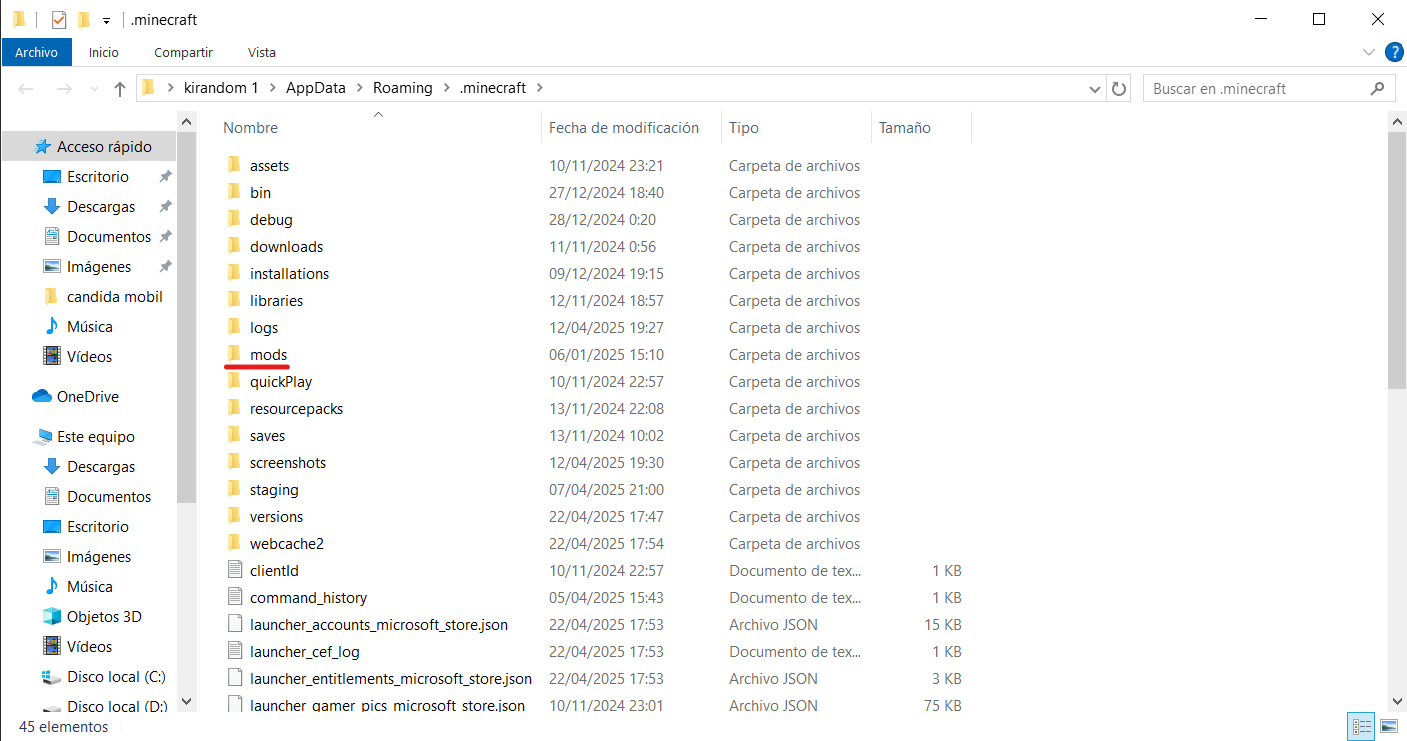Viewport: 1407px width, 741px height.
Task: Select the launcher_accounts_microsoft_store.json file
Action: 380,624
